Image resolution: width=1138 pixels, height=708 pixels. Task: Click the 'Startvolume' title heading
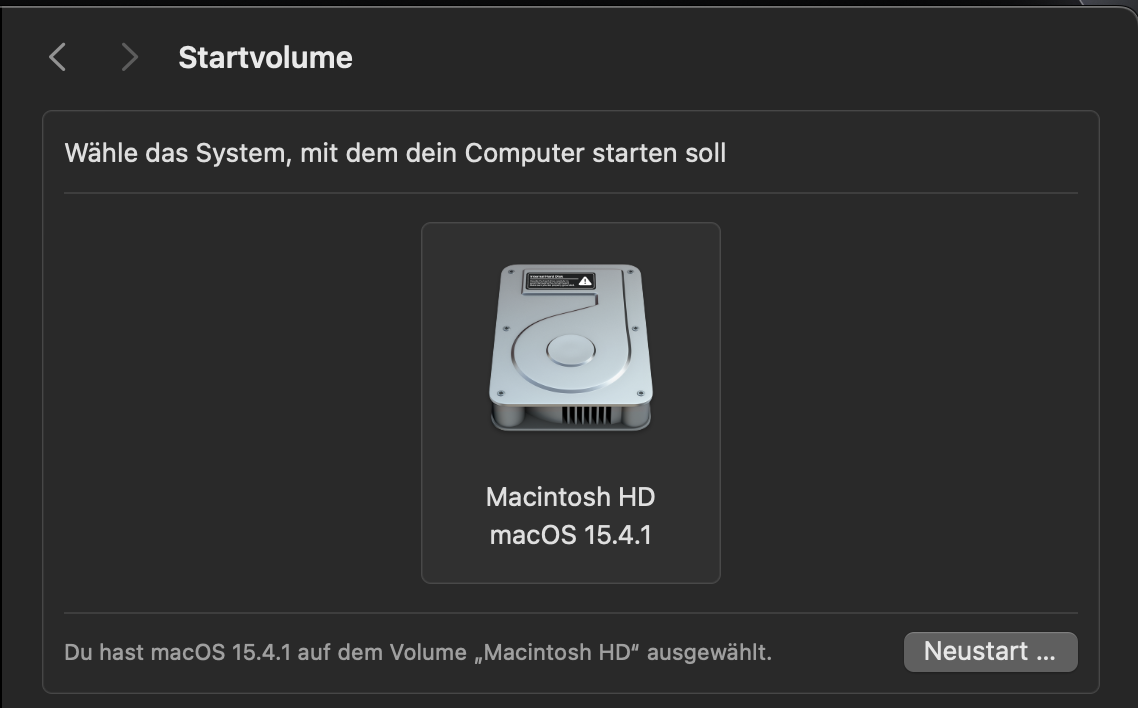point(264,57)
